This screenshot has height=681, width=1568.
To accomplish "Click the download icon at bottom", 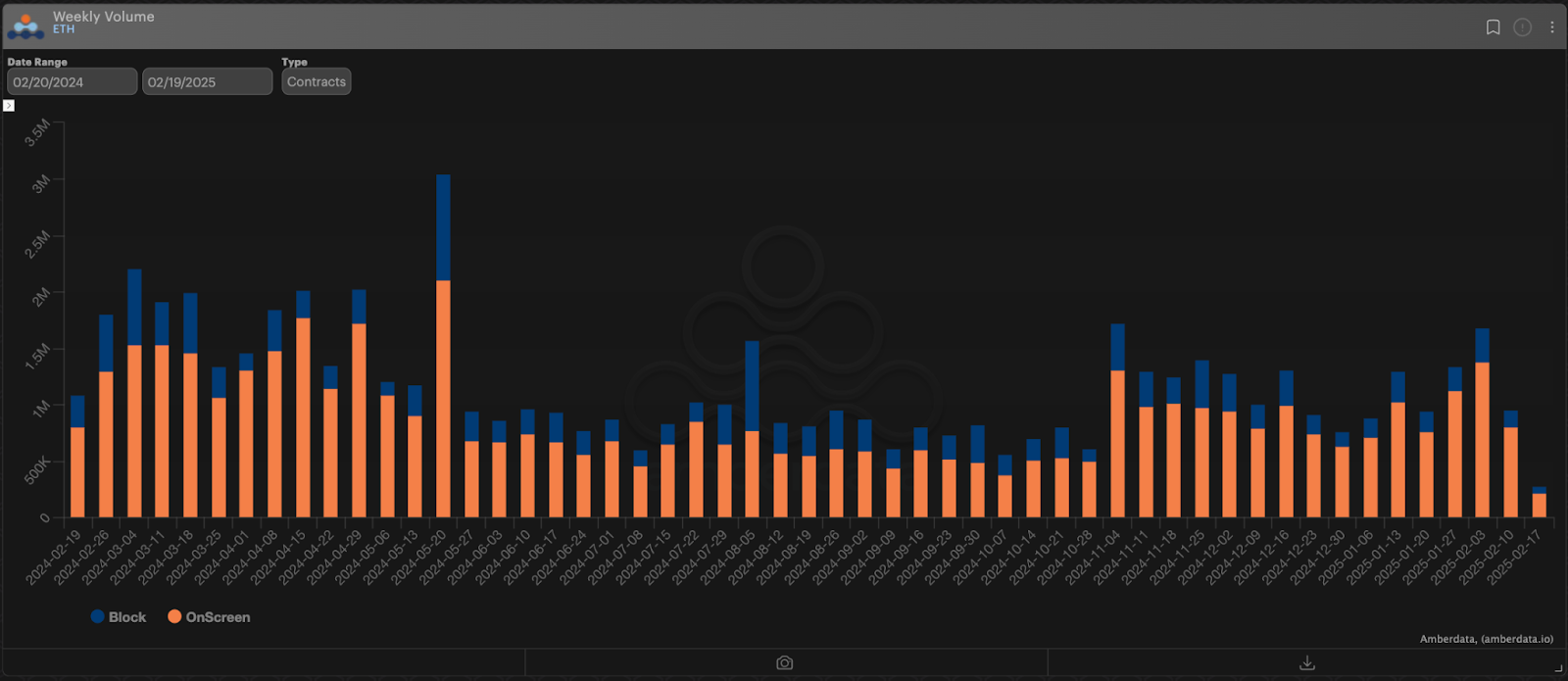I will tap(1306, 663).
